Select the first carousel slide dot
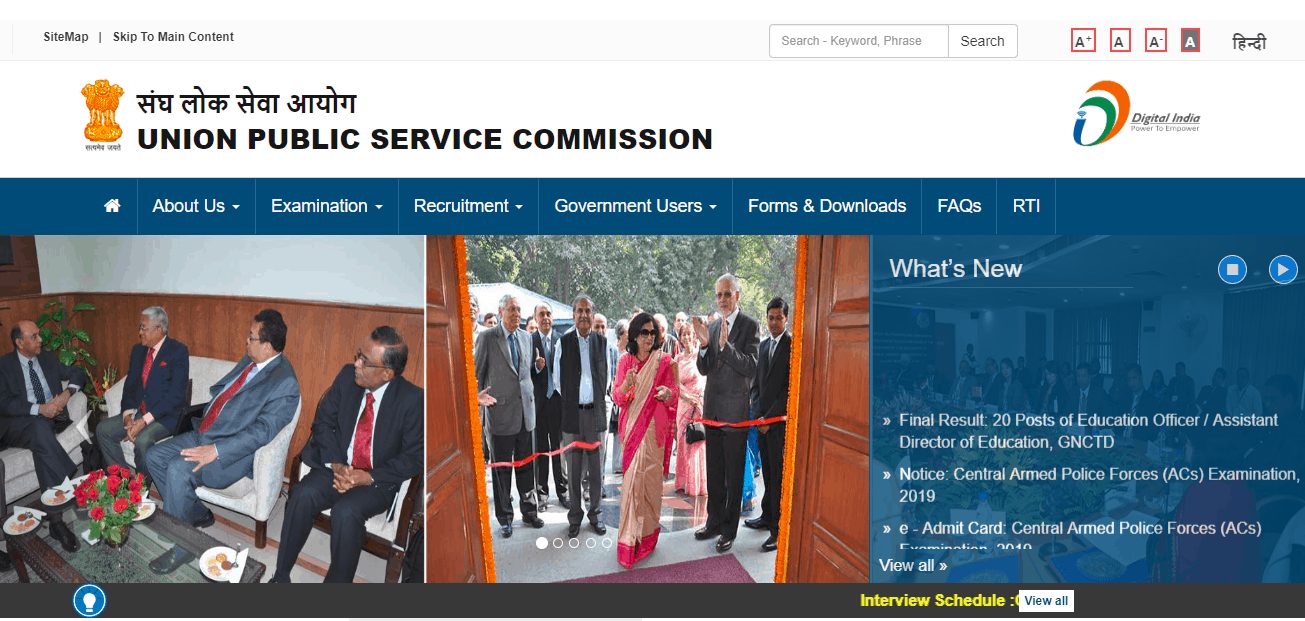Screen dimensions: 1305x621 (x=542, y=543)
